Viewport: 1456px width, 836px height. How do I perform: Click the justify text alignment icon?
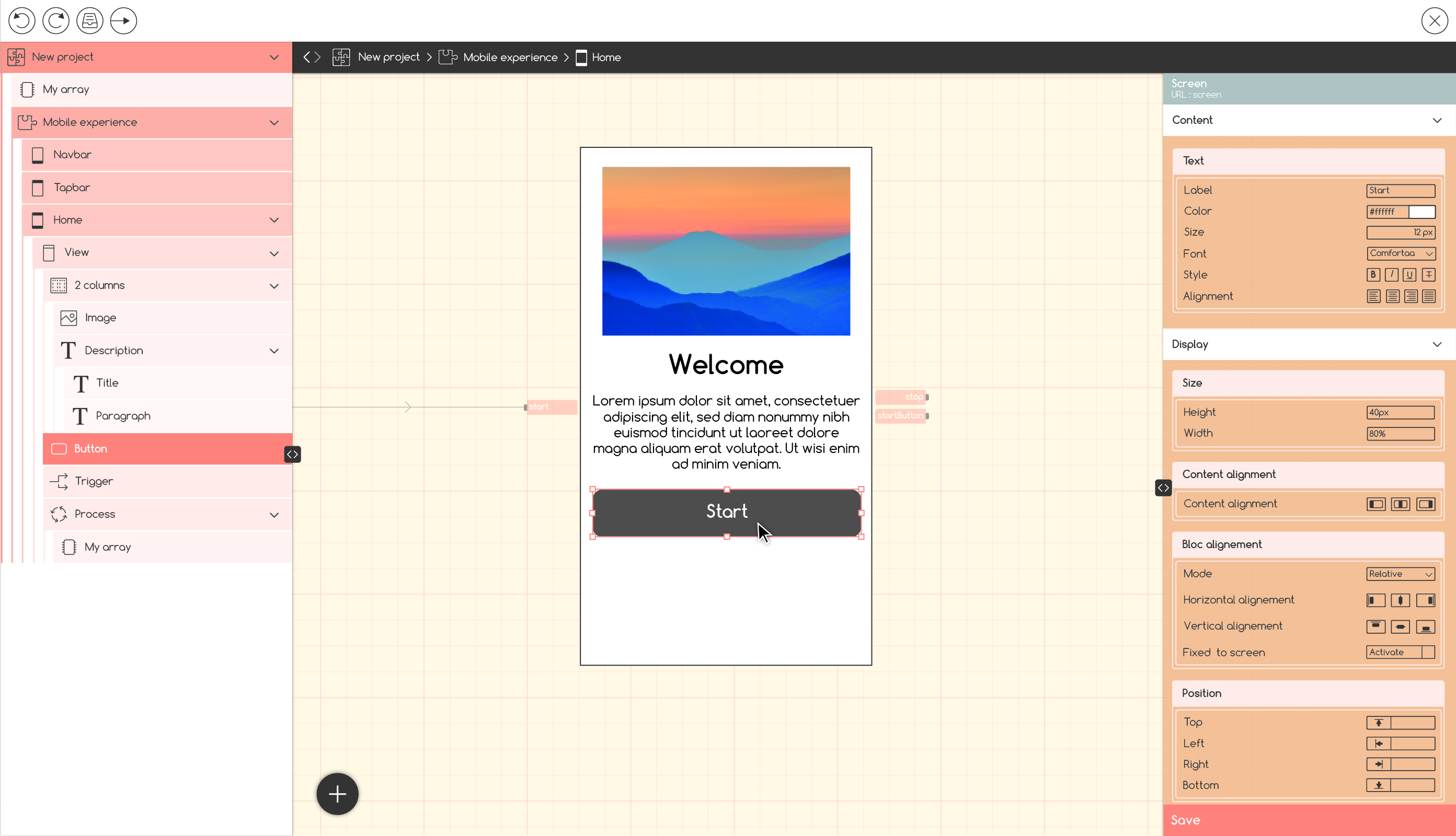[x=1428, y=296]
